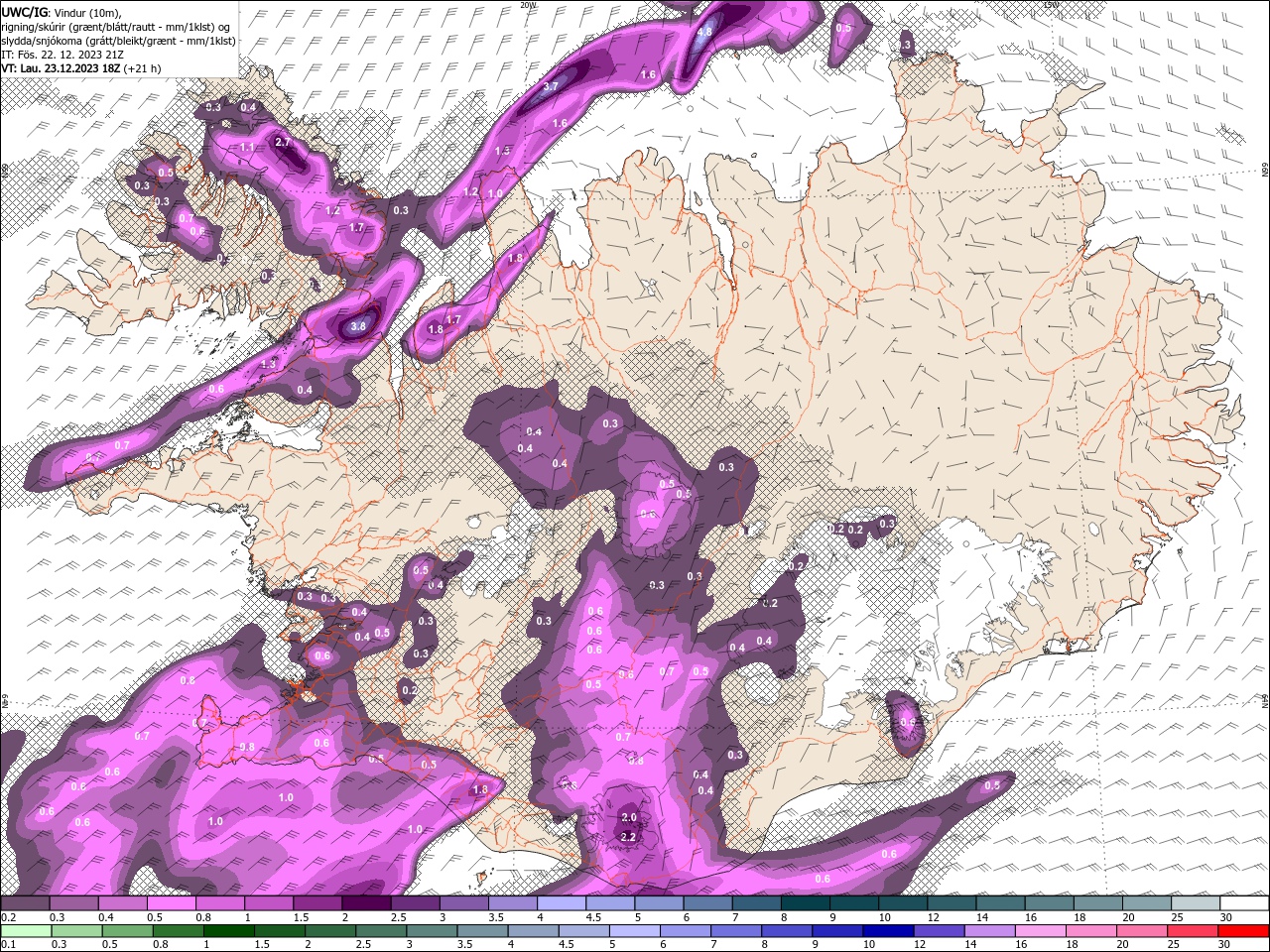Image resolution: width=1270 pixels, height=952 pixels.
Task: Click the 0.1 label in the lower legend
Action: [8, 945]
